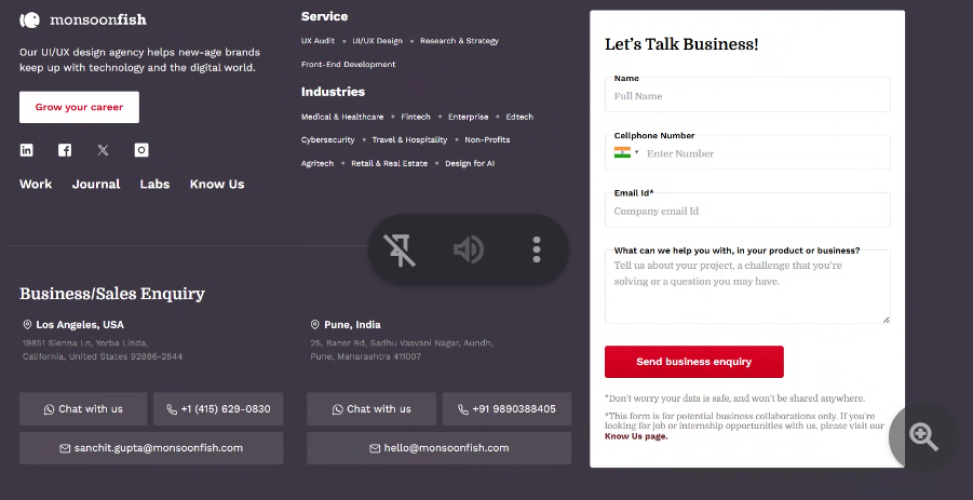Click the Grow your career button
The image size is (973, 500).
coord(79,107)
